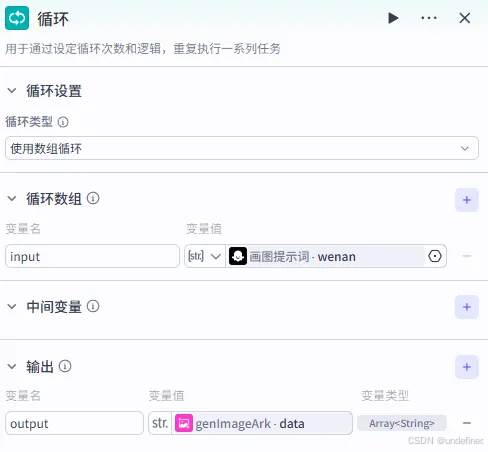Collapse the 循环设置 section
Viewport: 488px width, 452px height.
(x=12, y=91)
